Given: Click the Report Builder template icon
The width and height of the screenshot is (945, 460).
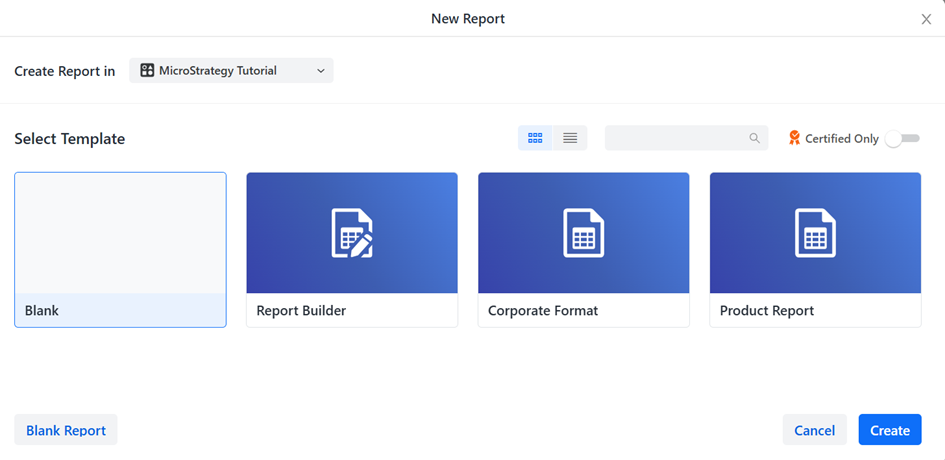Looking at the screenshot, I should tap(352, 233).
